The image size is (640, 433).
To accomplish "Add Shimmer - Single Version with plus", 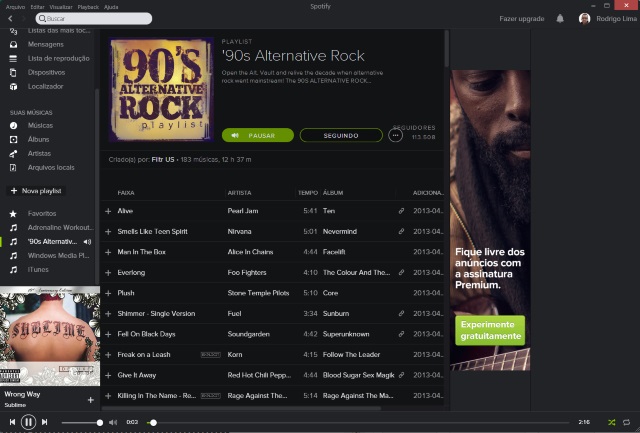I will coord(108,314).
